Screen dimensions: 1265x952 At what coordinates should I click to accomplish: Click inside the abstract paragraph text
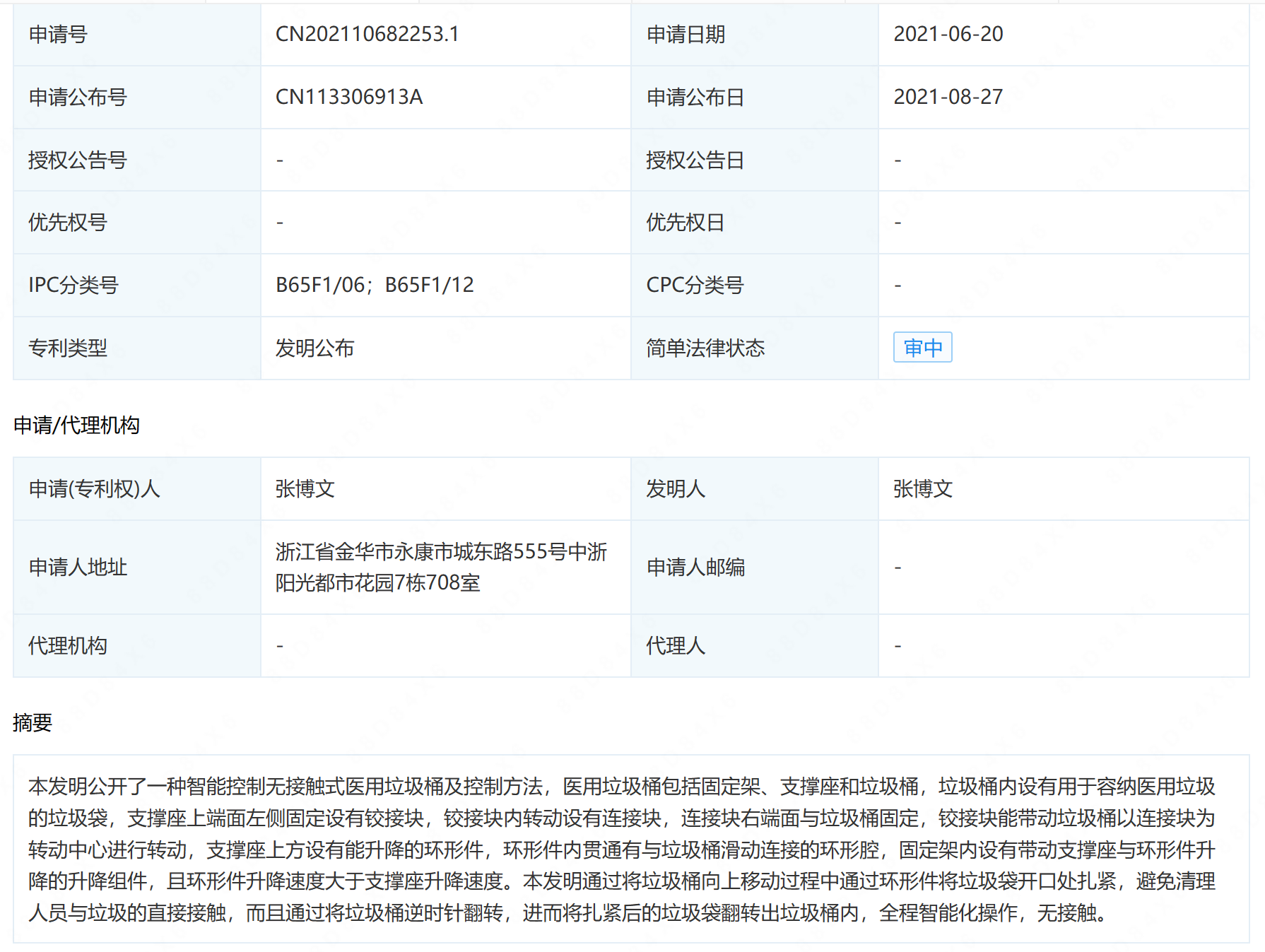622,850
